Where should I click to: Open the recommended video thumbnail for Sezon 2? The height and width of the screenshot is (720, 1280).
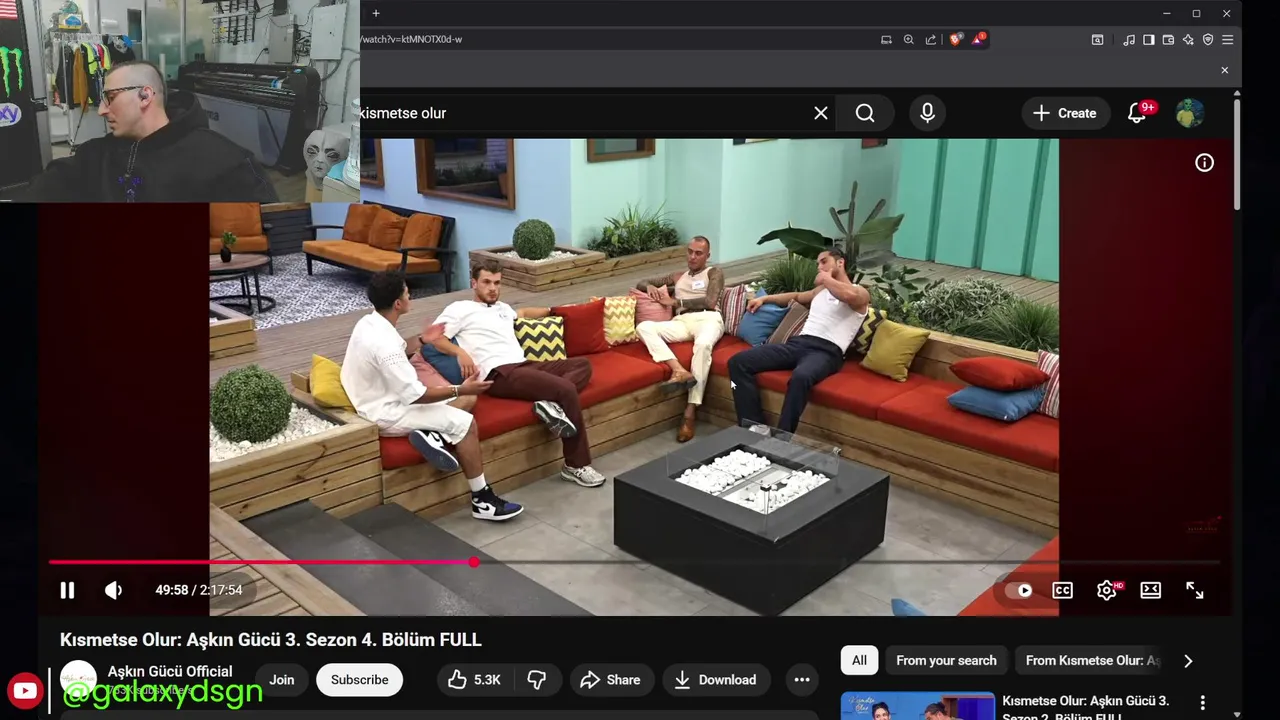(917, 706)
